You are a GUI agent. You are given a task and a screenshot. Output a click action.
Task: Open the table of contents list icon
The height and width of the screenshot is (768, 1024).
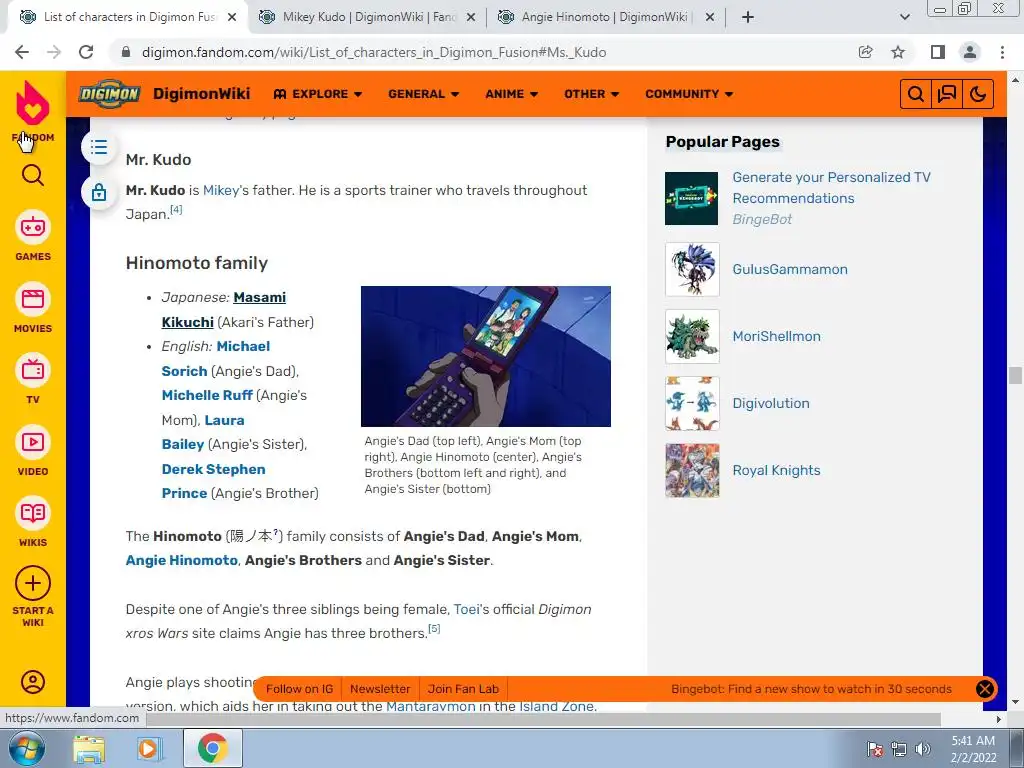(x=99, y=147)
